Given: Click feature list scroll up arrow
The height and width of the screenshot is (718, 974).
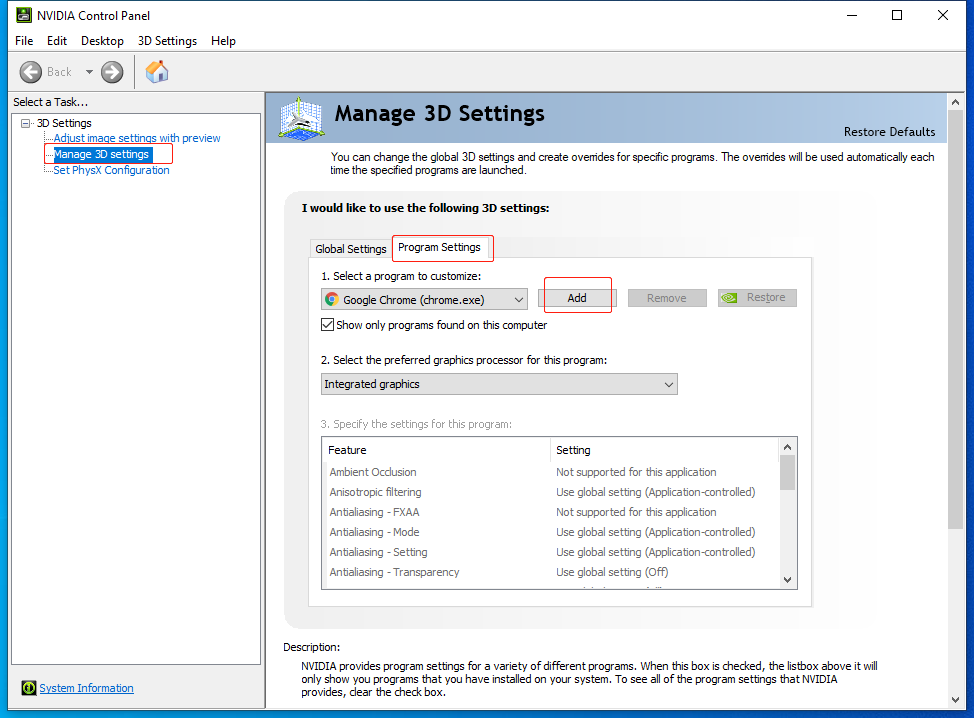Looking at the screenshot, I should coord(787,447).
